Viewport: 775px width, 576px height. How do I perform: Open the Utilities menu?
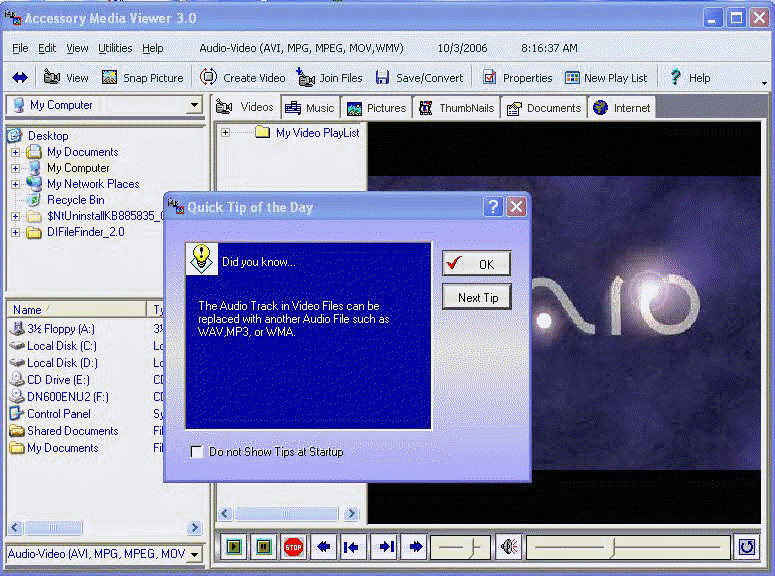click(x=115, y=48)
